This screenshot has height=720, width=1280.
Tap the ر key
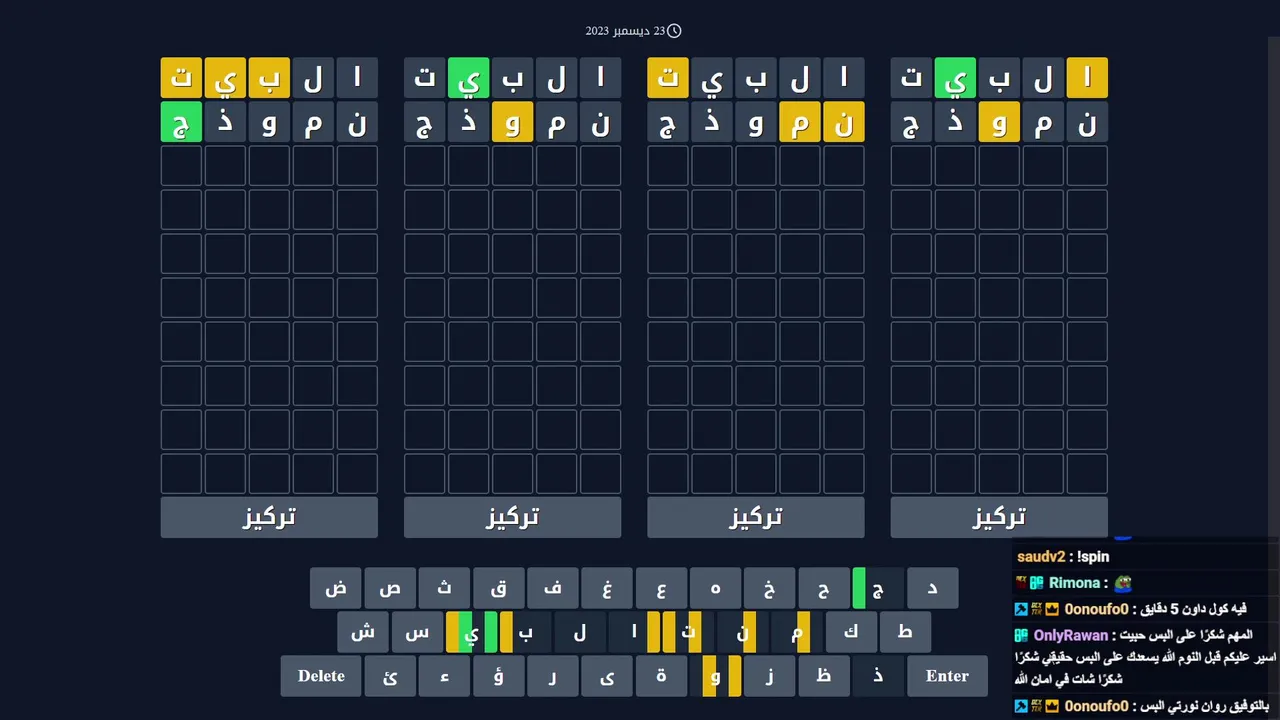[553, 676]
